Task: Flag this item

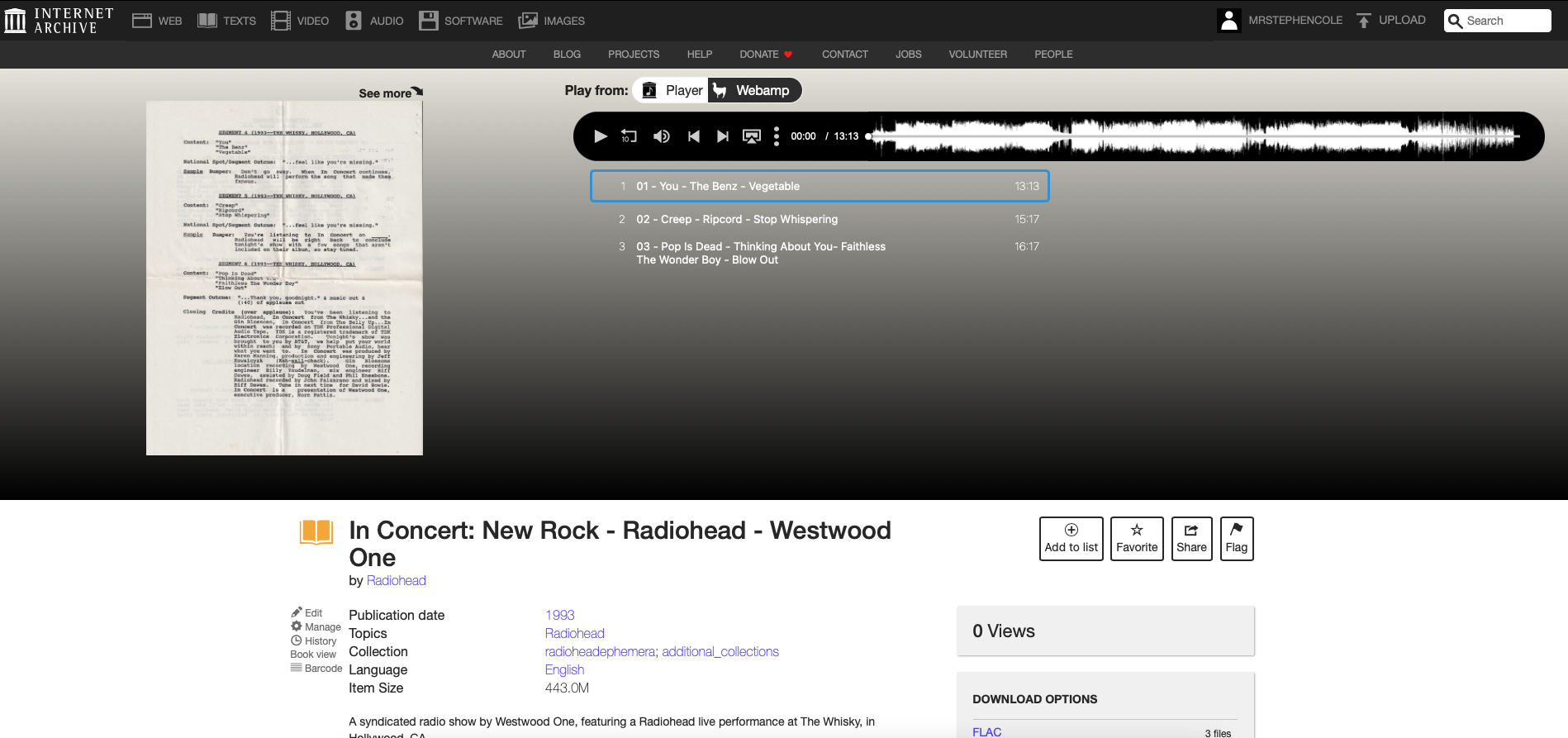Action: pos(1237,539)
